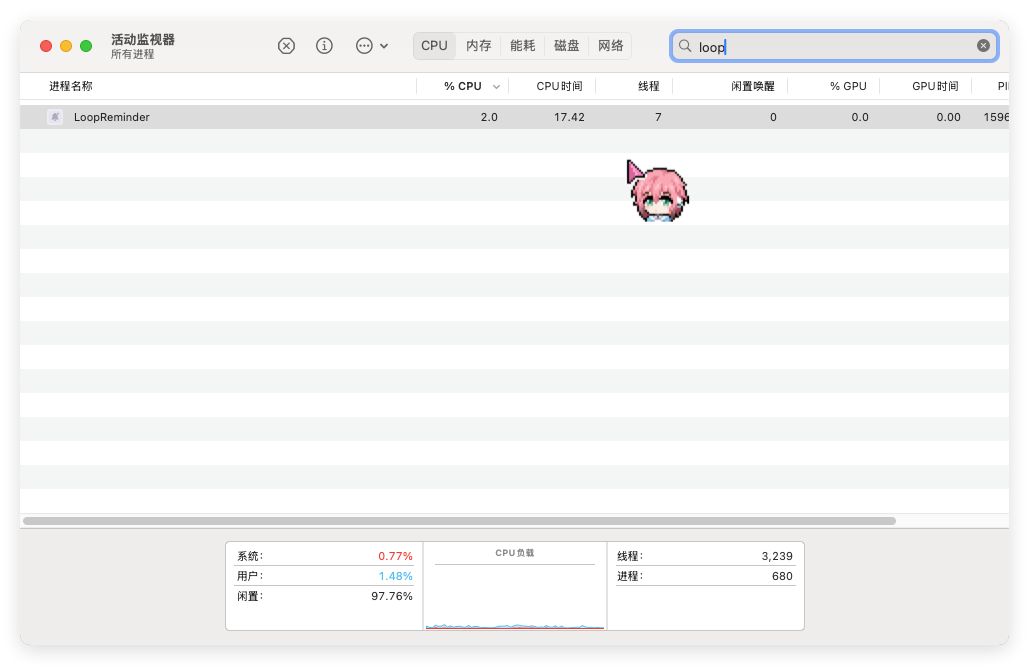Click the magnifying glass search icon
Image resolution: width=1029 pixels, height=665 pixels.
[685, 46]
